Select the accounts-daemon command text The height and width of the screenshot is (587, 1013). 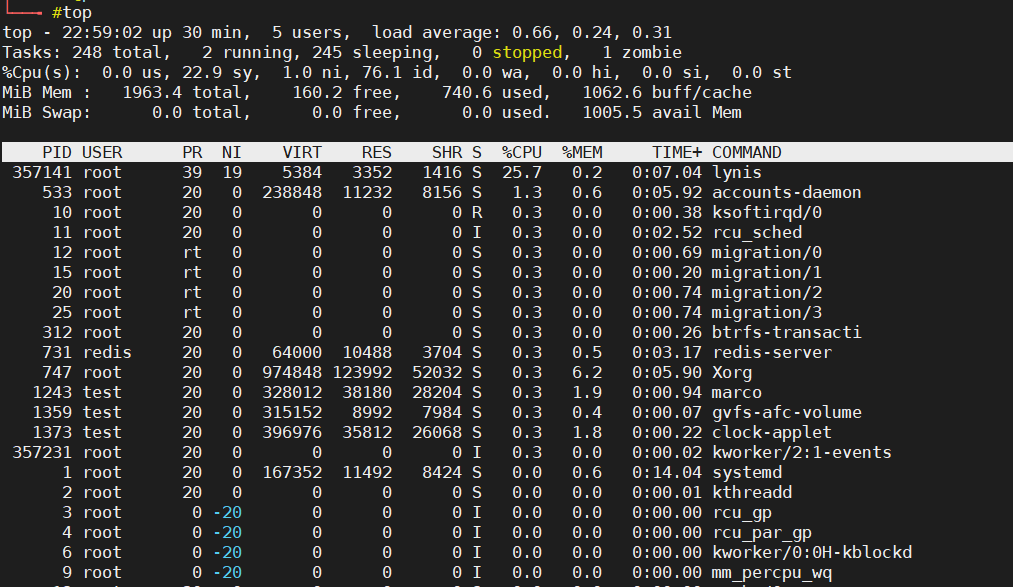tap(786, 192)
